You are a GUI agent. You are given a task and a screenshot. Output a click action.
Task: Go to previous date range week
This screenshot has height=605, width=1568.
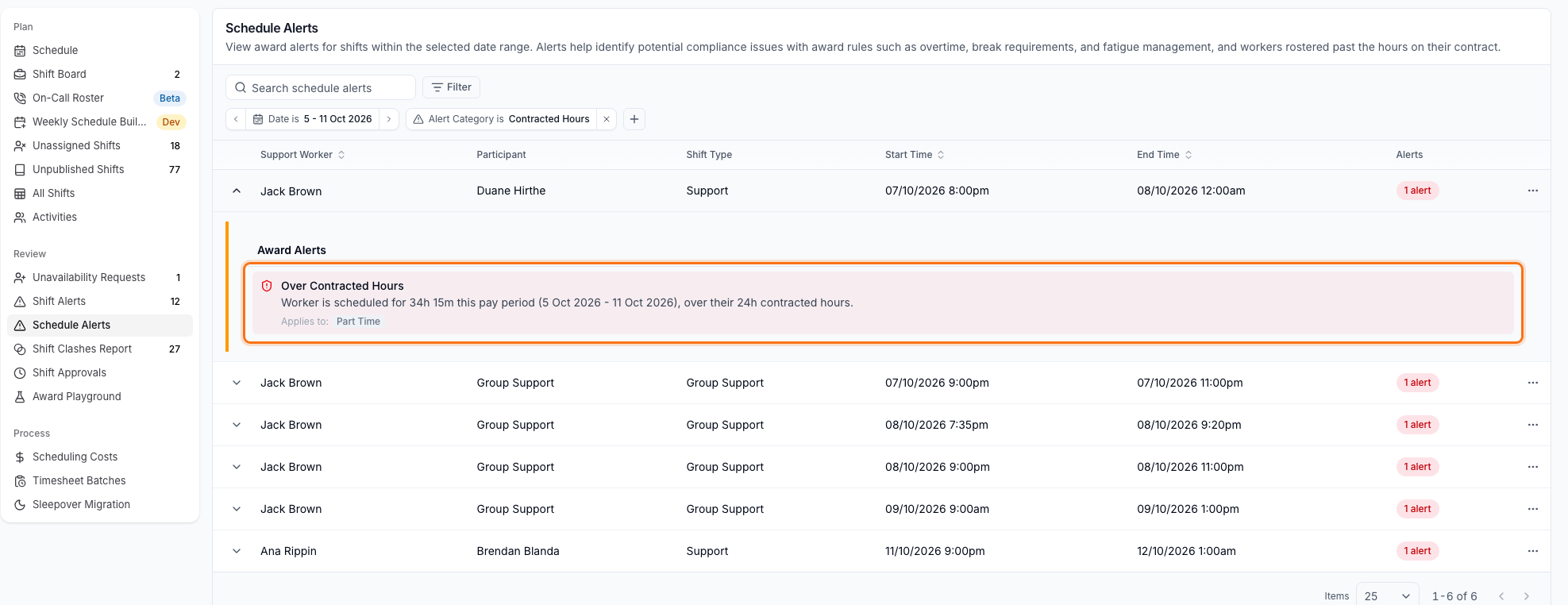pyautogui.click(x=236, y=119)
